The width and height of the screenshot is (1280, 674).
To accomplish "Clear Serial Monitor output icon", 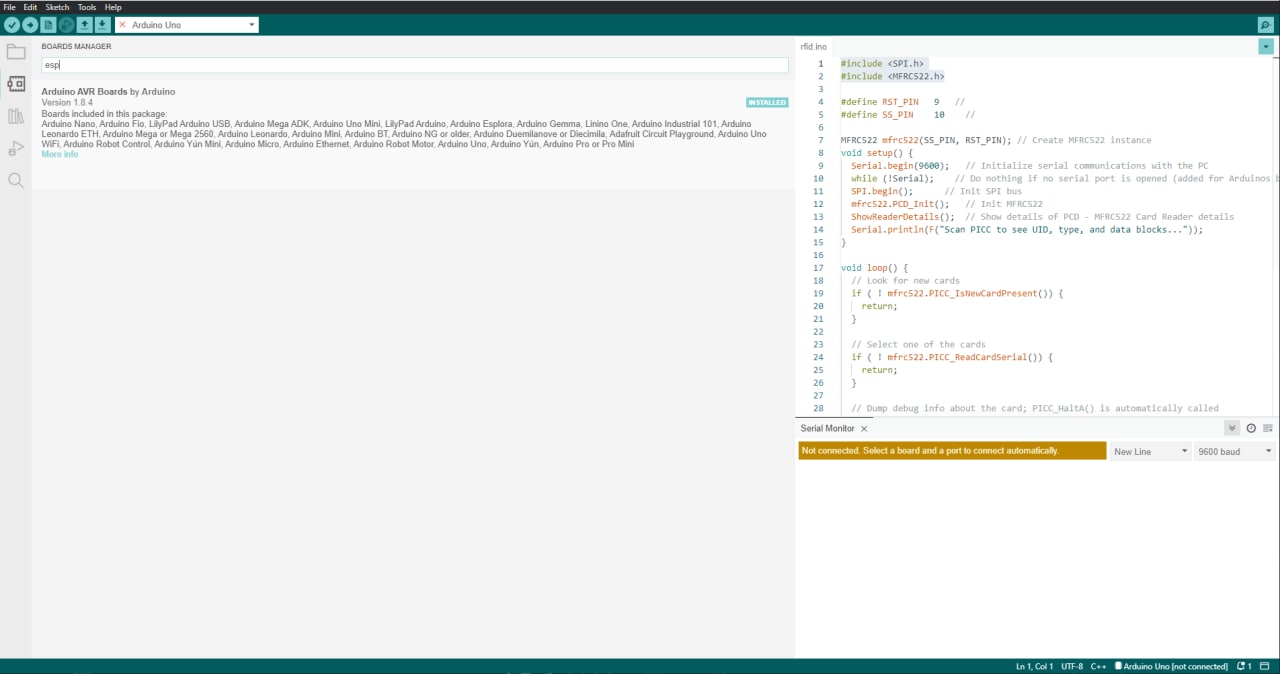I will (x=1268, y=428).
